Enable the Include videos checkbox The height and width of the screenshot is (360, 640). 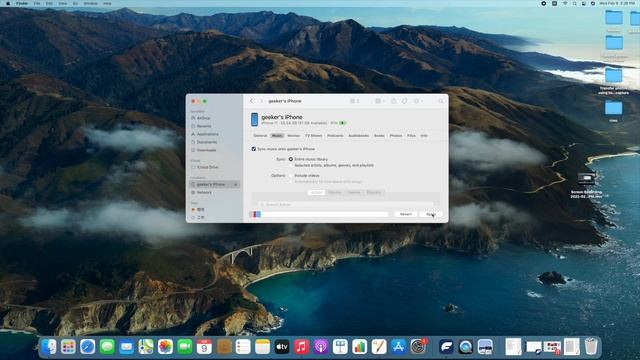coord(291,176)
